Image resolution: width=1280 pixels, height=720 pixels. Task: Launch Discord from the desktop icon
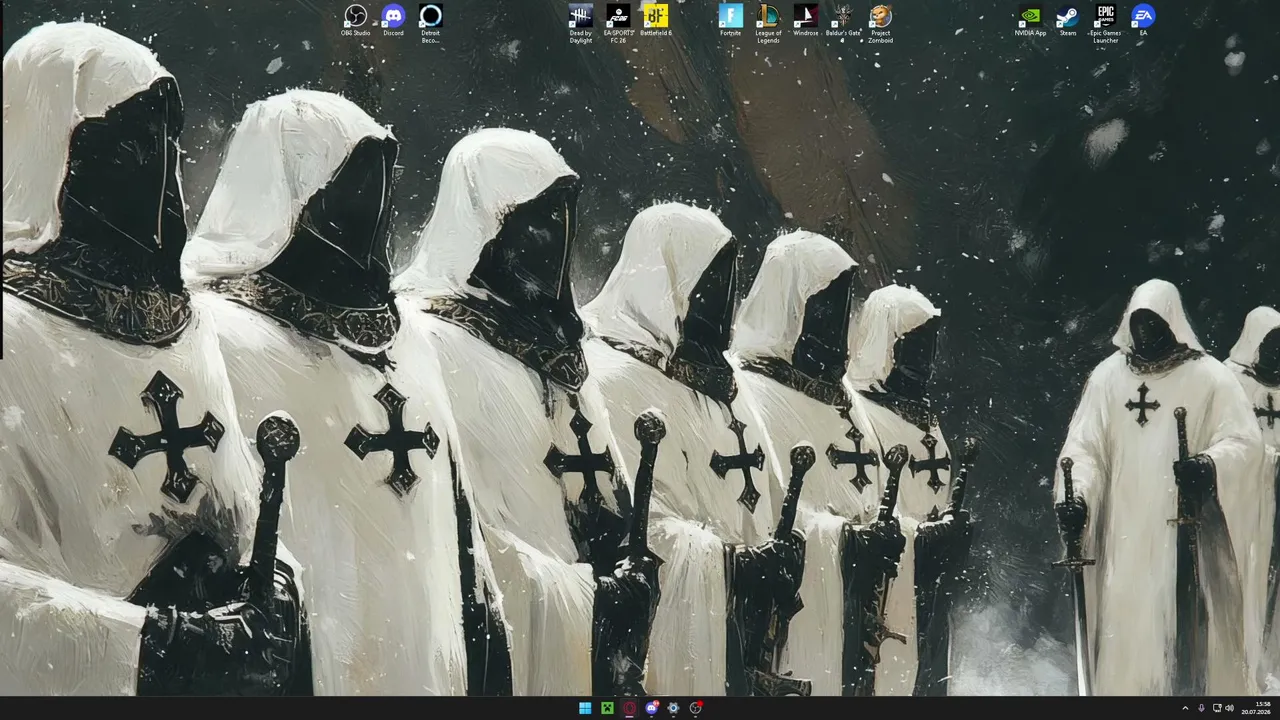click(x=393, y=21)
